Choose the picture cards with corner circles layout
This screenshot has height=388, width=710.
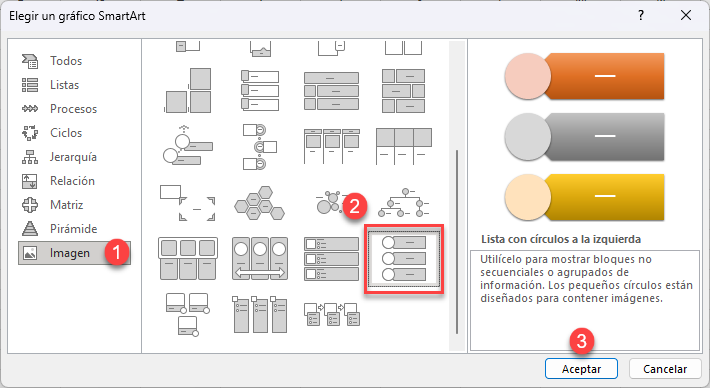[x=187, y=315]
